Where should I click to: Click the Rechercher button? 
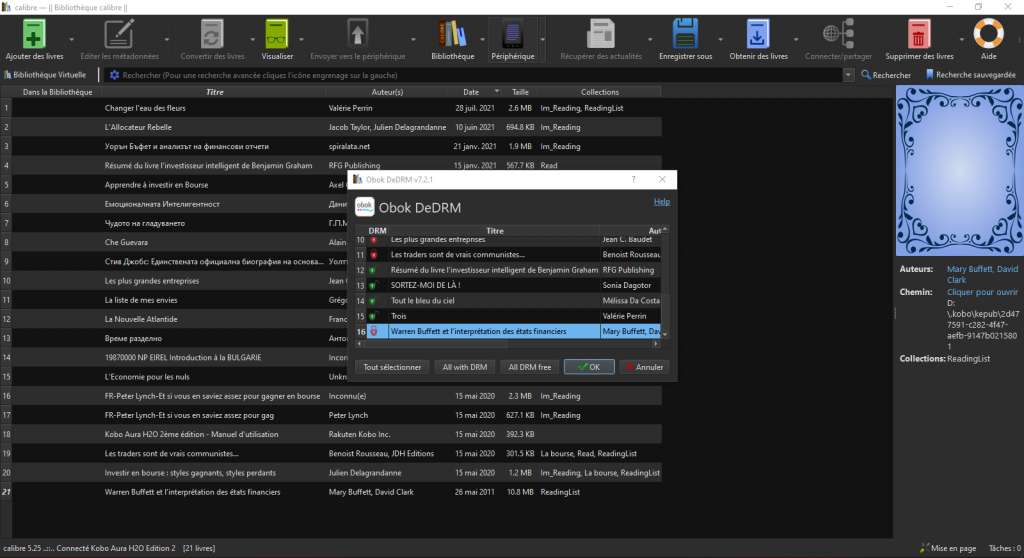(x=886, y=75)
